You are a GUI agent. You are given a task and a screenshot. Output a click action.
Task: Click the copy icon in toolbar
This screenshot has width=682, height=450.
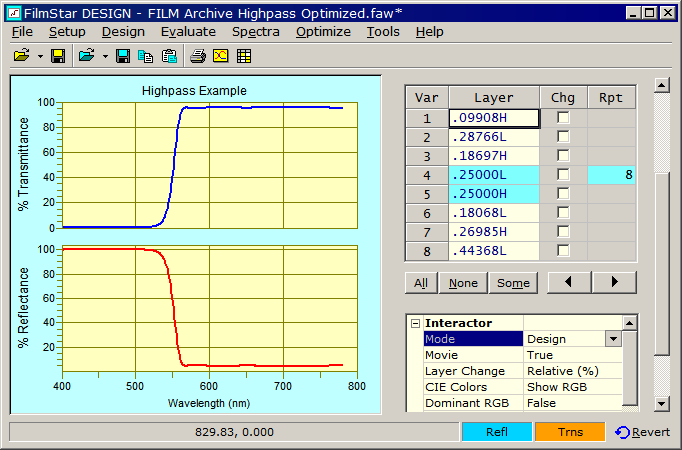[x=145, y=56]
